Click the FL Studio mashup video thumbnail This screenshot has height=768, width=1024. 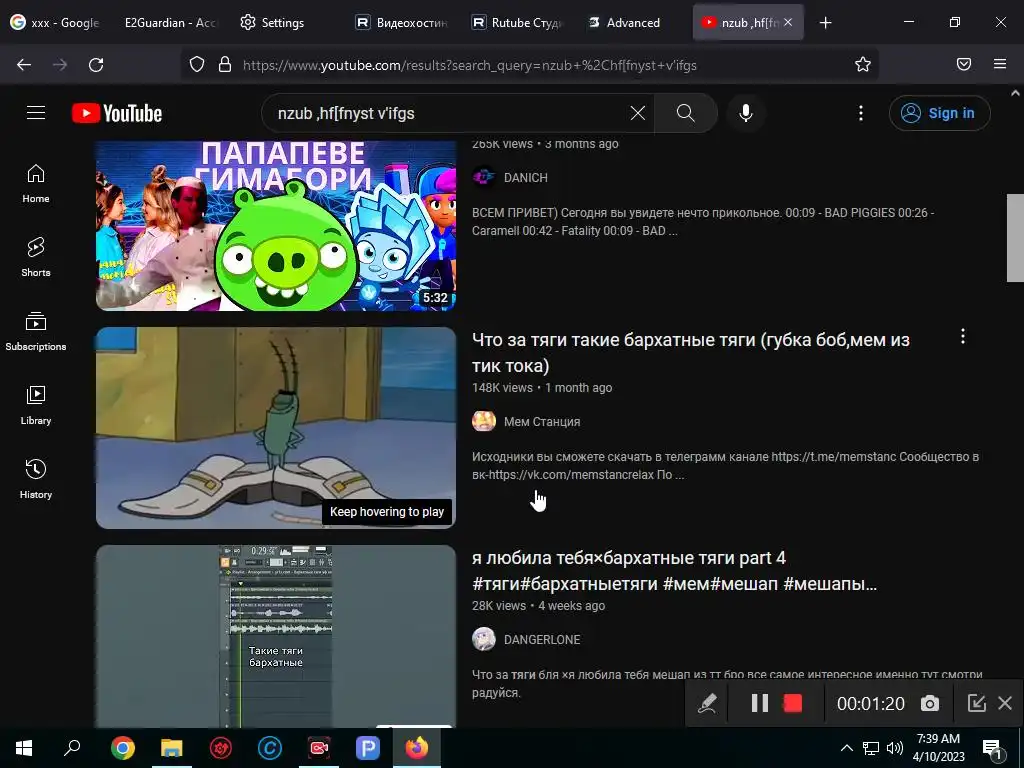(x=276, y=636)
